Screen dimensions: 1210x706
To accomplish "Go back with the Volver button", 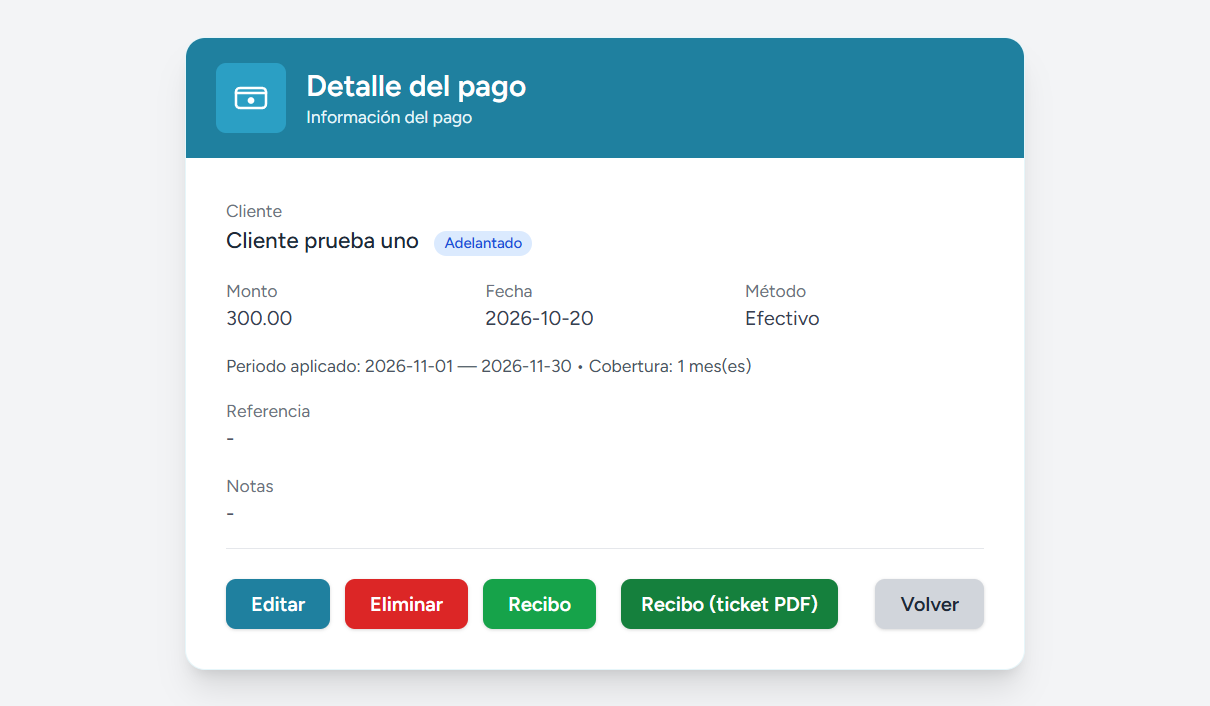I will (929, 604).
